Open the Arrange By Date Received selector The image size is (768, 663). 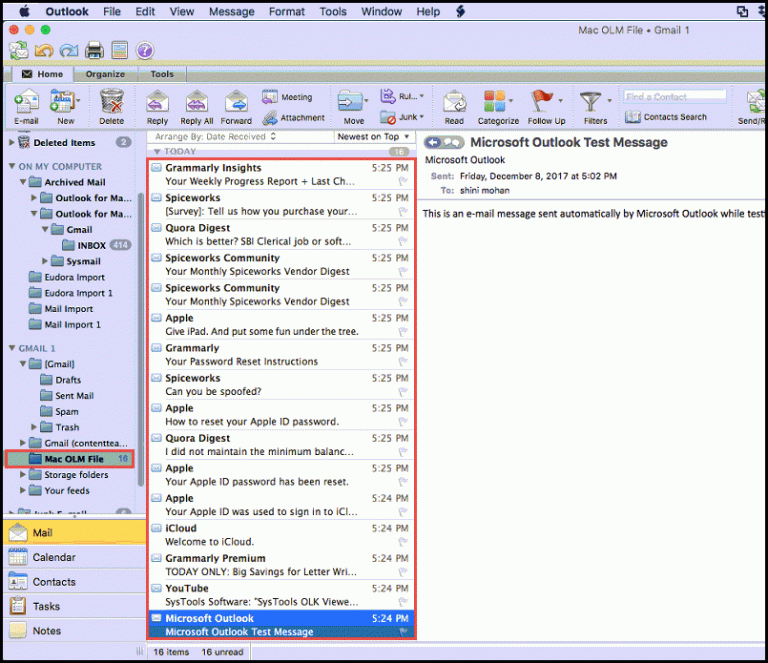pyautogui.click(x=216, y=137)
